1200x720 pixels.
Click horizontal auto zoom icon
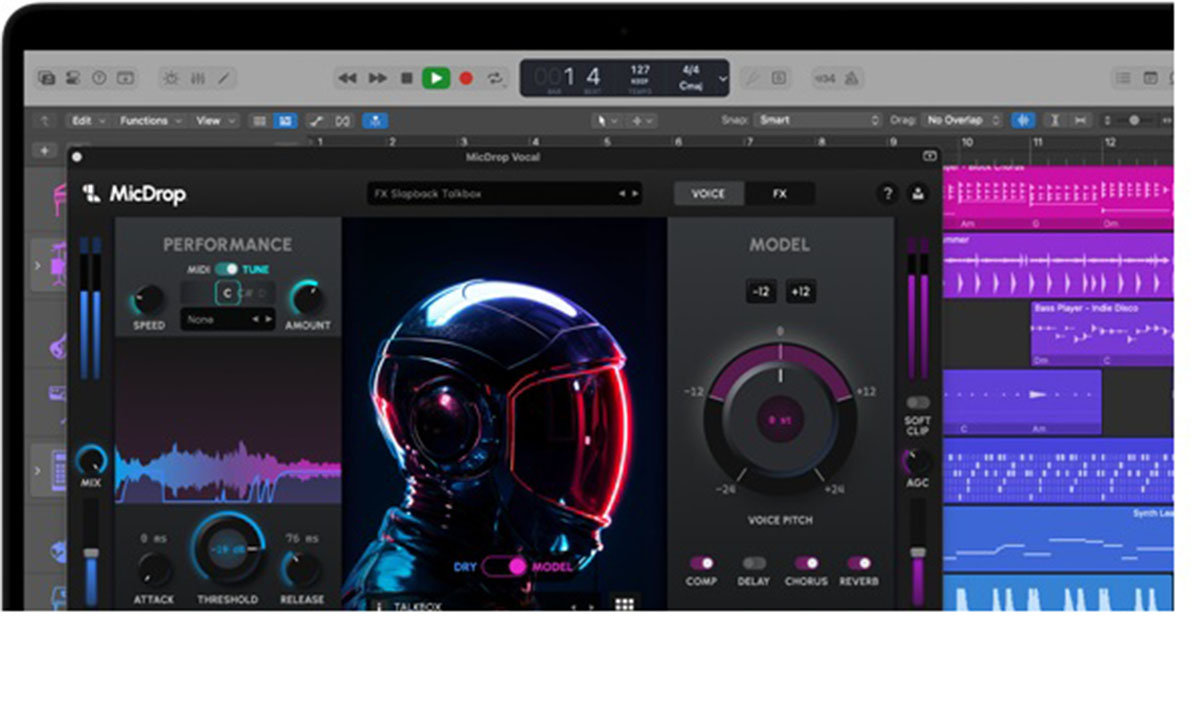1080,120
